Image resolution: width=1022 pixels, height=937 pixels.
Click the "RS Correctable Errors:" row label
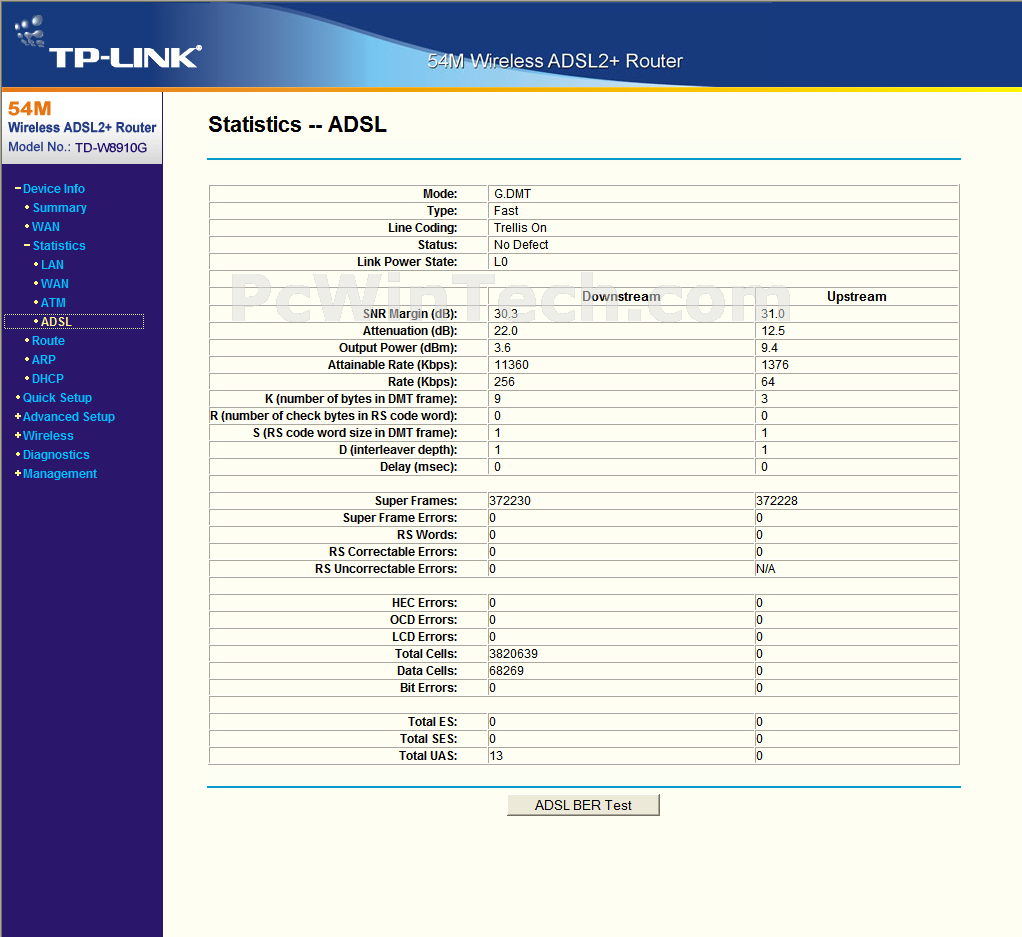point(393,551)
